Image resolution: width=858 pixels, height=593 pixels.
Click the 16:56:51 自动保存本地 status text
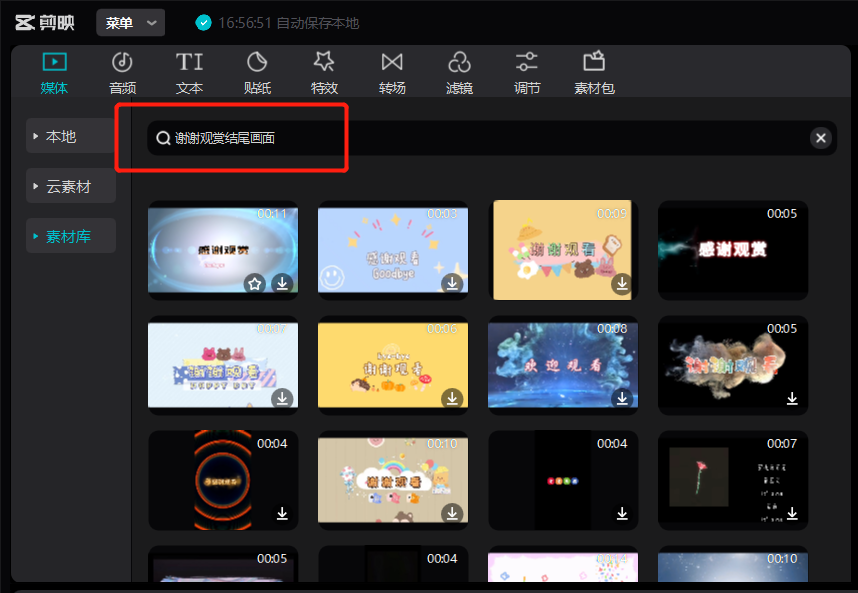[x=288, y=23]
